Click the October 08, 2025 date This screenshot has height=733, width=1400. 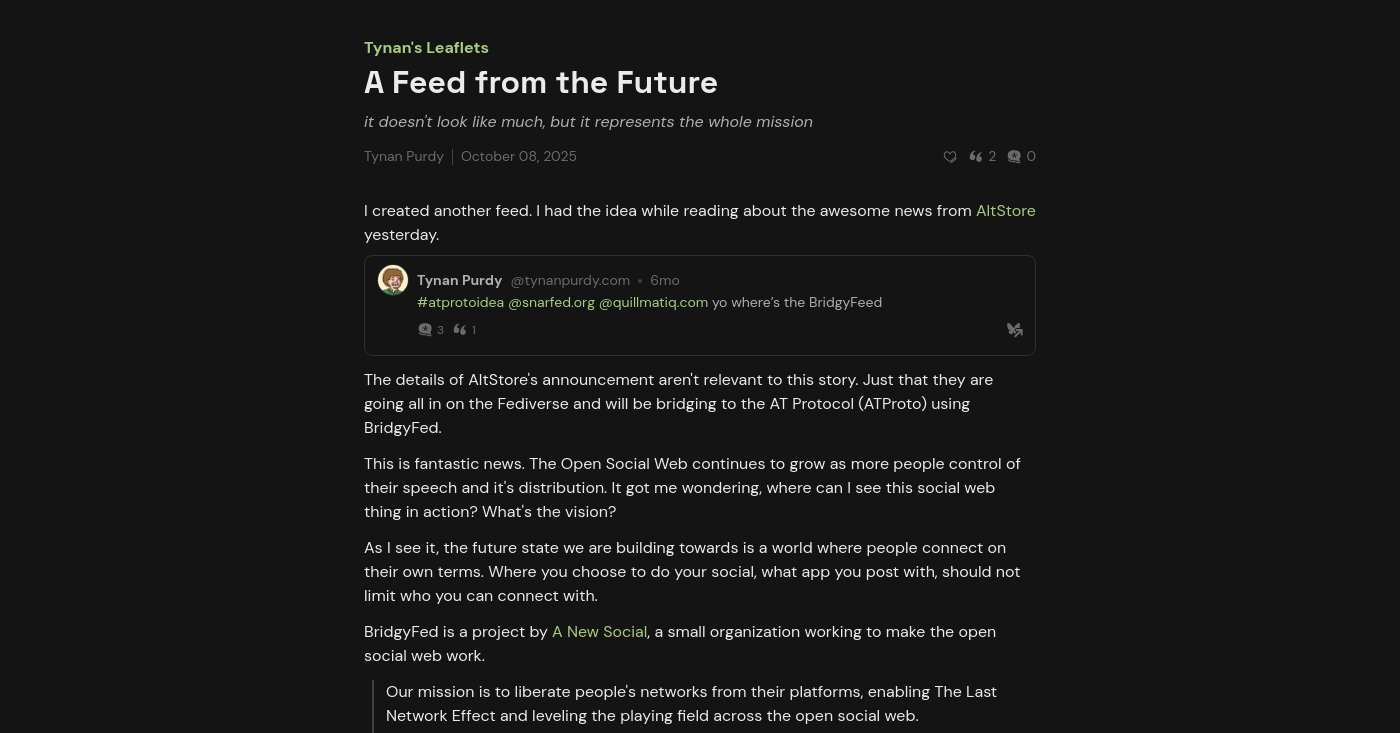coord(518,157)
